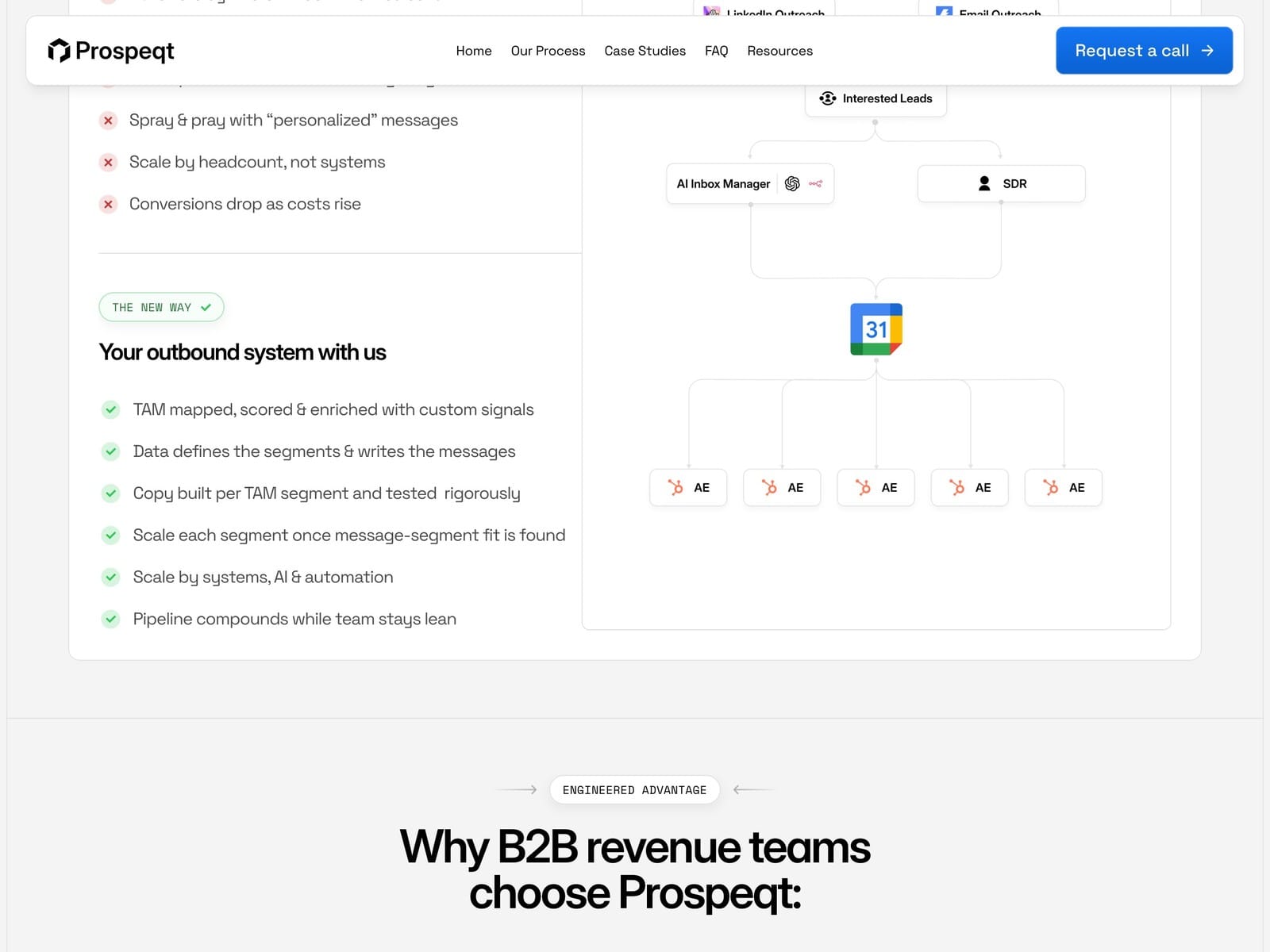Click the fifth AE HubSpot icon
This screenshot has height=952, width=1270.
coord(1050,487)
